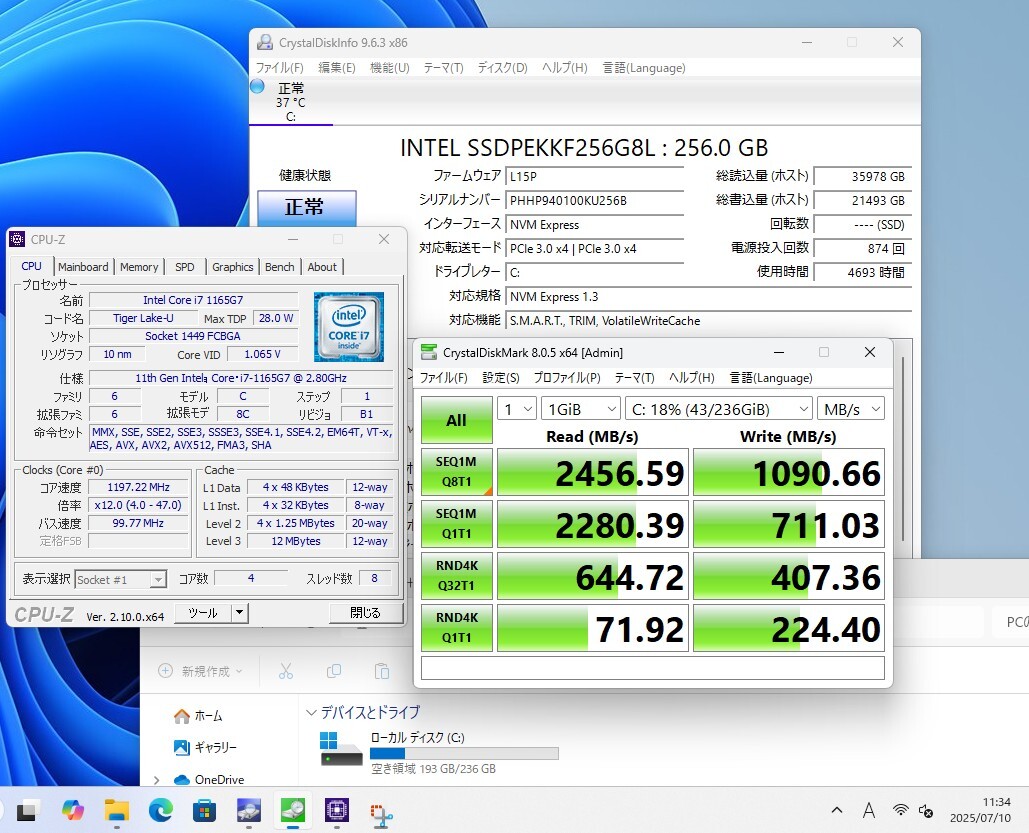This screenshot has height=833, width=1029.
Task: Open 設定(S) menu in CrystalDiskMark
Action: [x=501, y=377]
